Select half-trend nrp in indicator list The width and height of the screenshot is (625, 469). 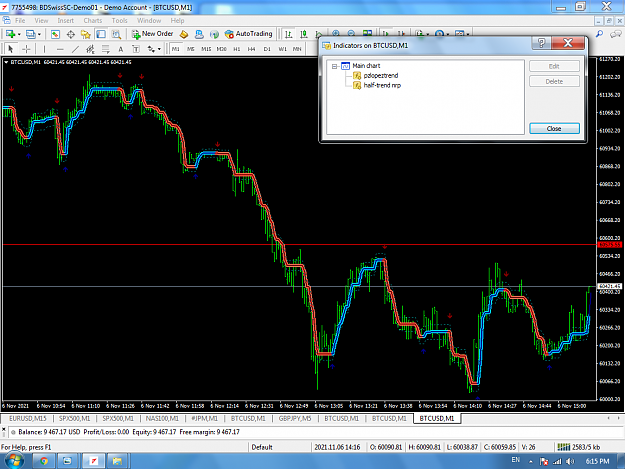click(x=382, y=85)
